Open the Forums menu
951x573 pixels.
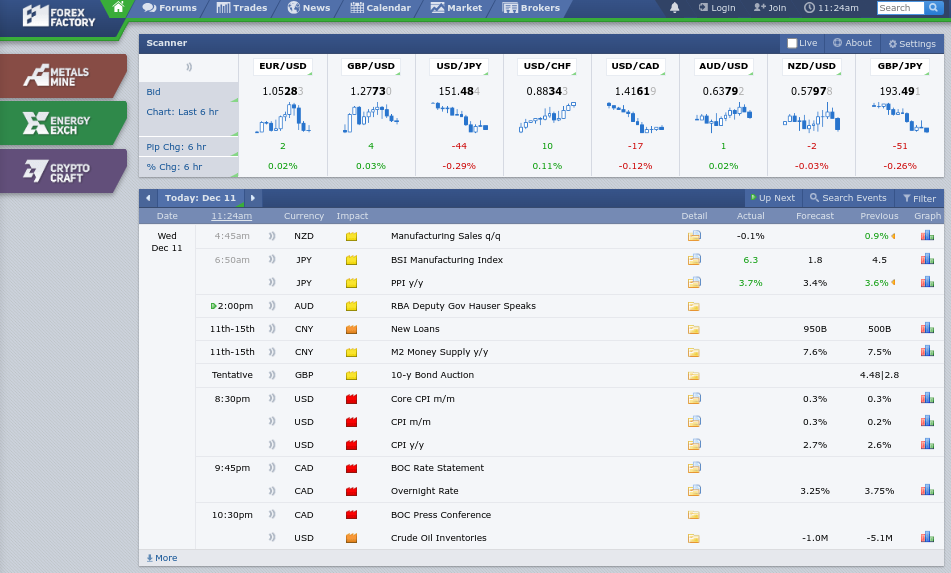[170, 8]
